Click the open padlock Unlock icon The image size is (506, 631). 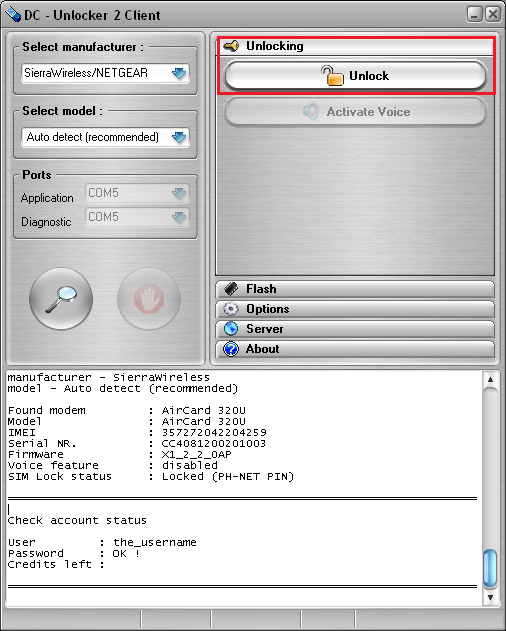click(333, 76)
